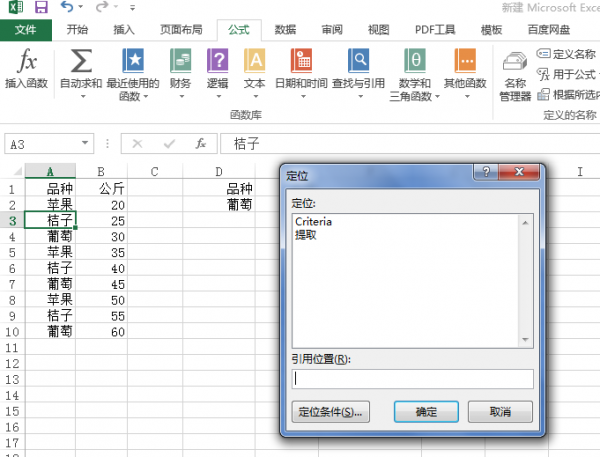Switch to the View (视图) tab

point(378,30)
